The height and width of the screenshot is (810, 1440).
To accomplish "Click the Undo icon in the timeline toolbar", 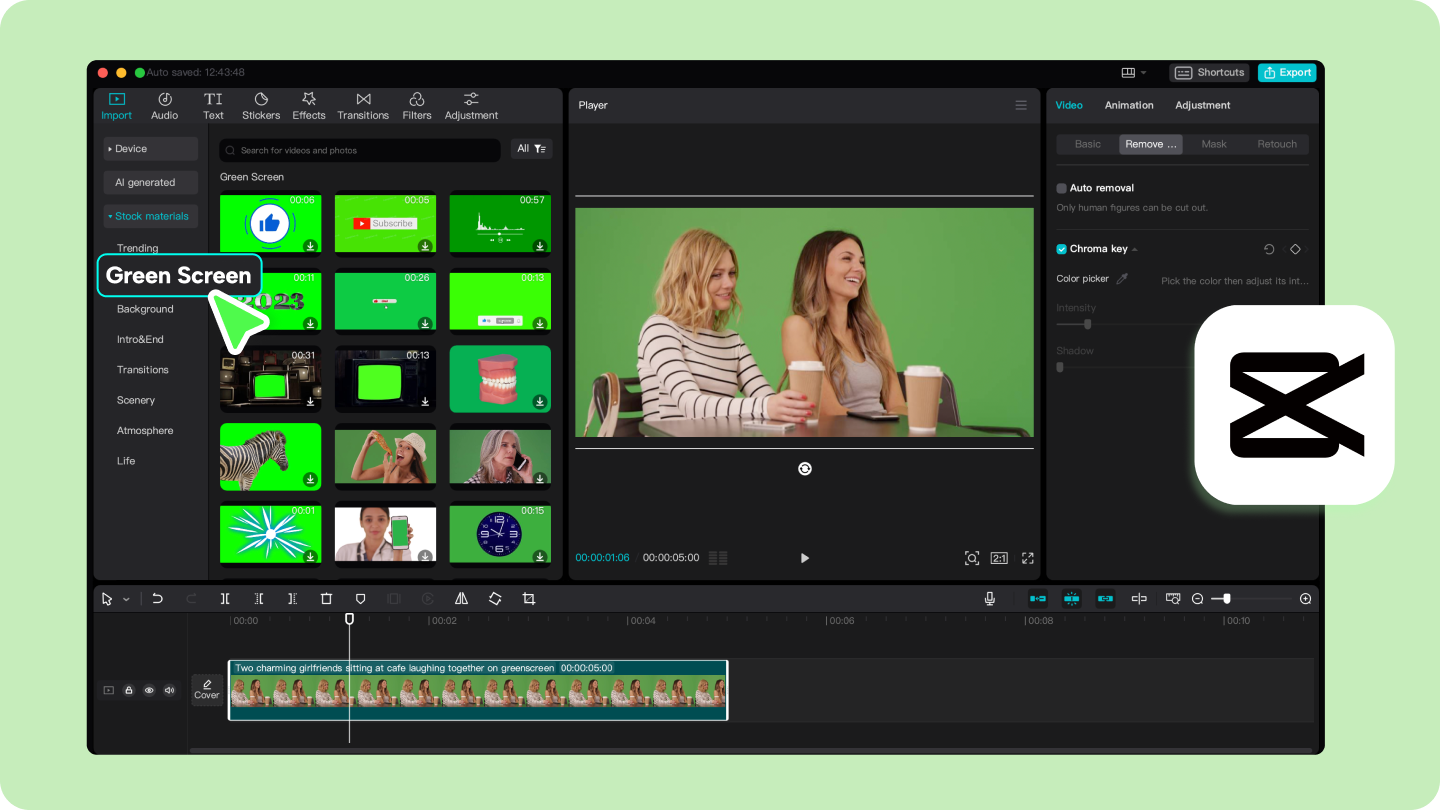I will [158, 598].
